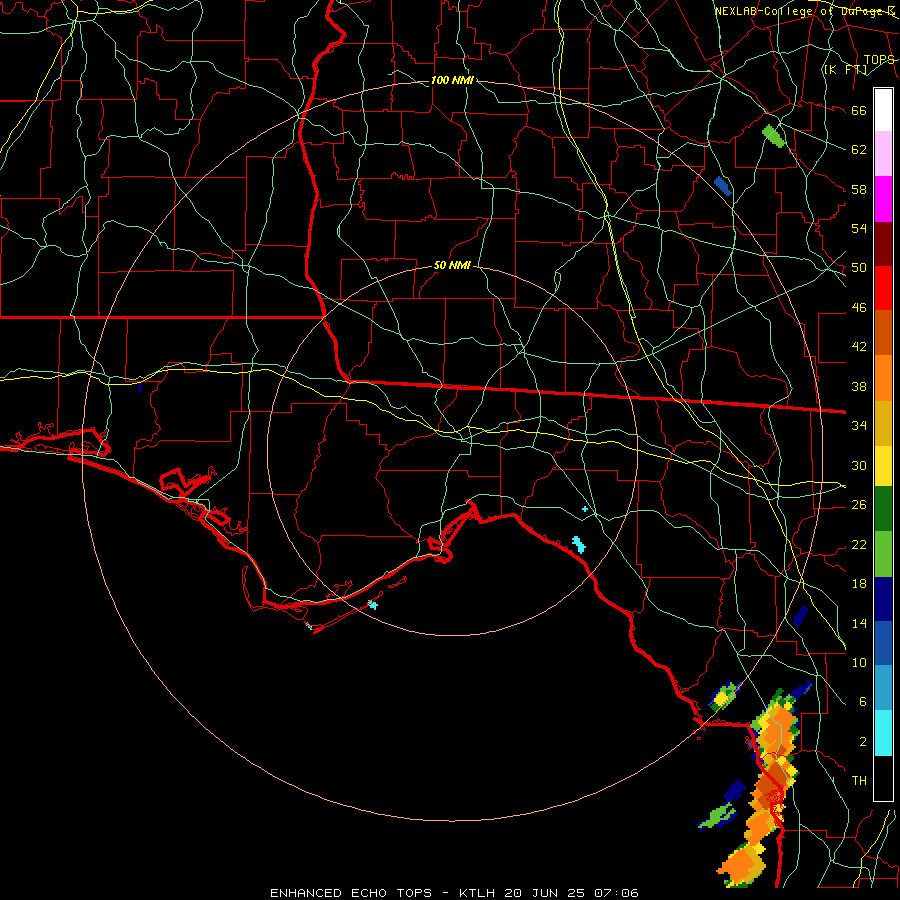
Task: Select the dark green legend swatch
Action: click(883, 509)
